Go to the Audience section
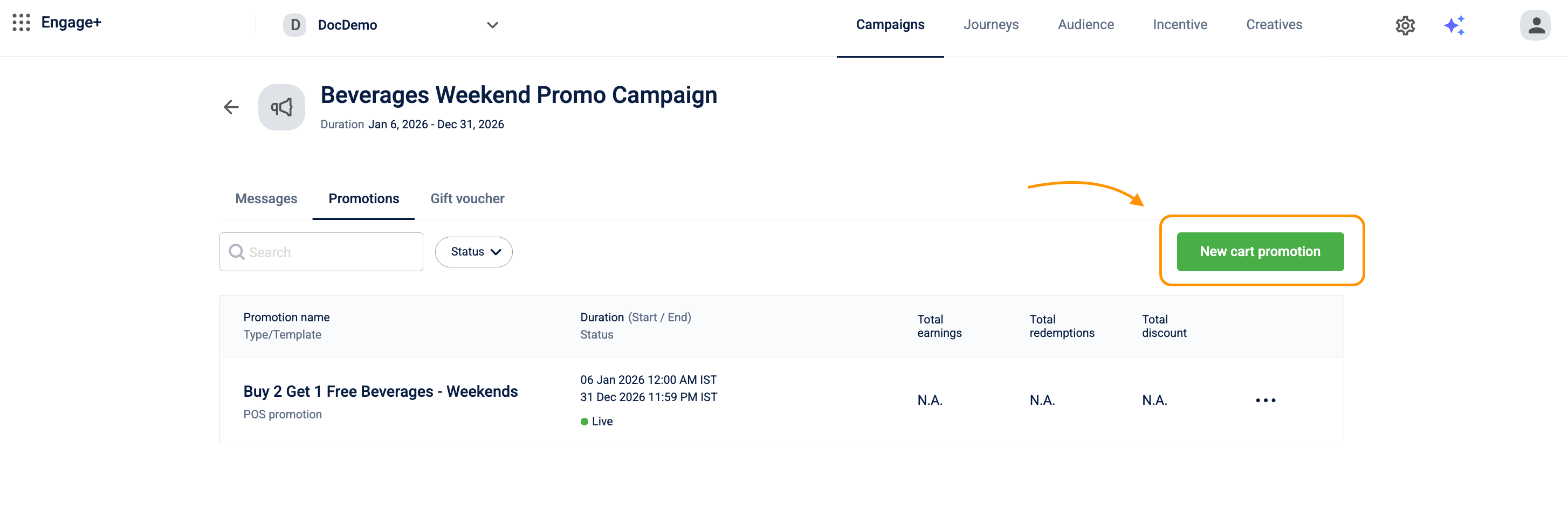1568x510 pixels. tap(1085, 25)
